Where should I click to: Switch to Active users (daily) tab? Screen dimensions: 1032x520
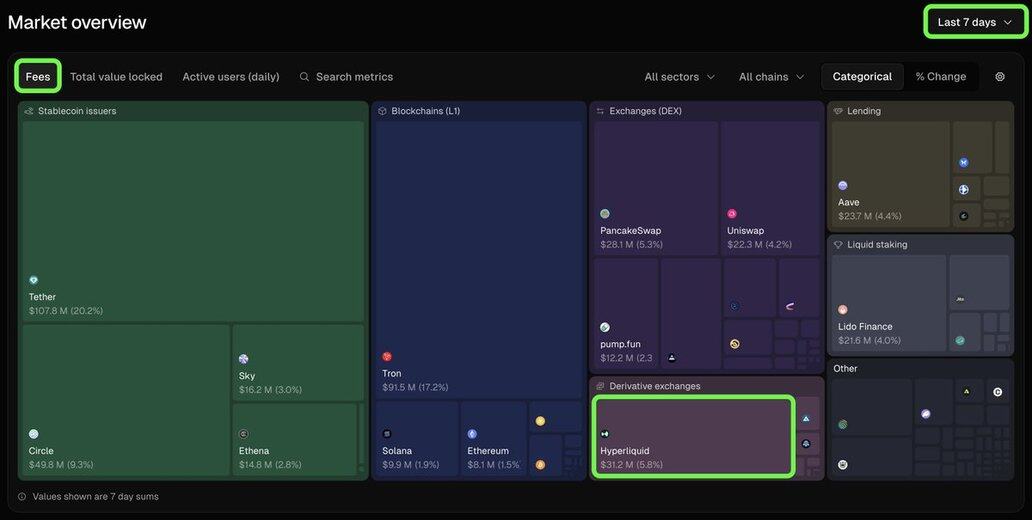click(230, 76)
